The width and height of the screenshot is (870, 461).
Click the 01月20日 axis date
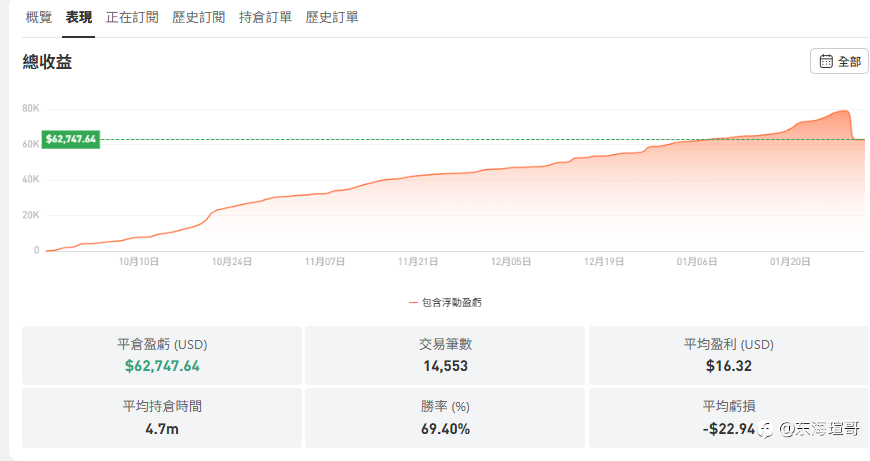point(790,261)
